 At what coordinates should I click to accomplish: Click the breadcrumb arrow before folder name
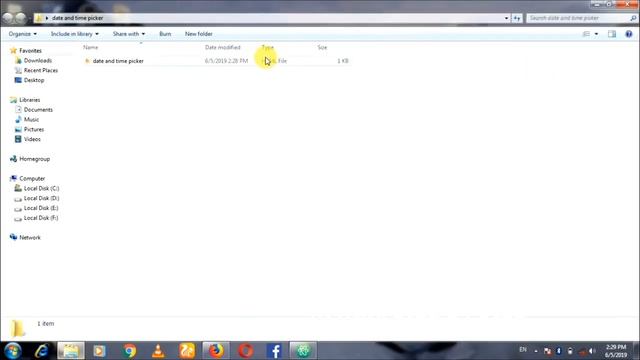[47, 18]
